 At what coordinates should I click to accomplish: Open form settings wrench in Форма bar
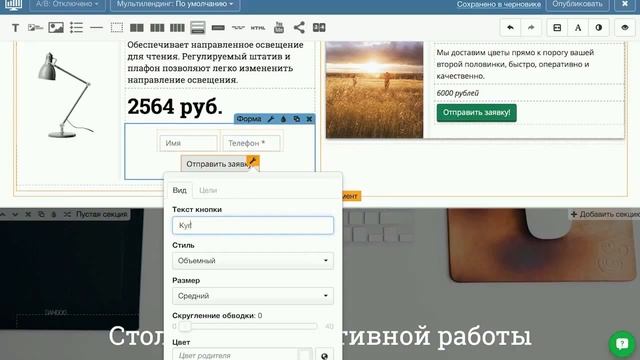(271, 119)
